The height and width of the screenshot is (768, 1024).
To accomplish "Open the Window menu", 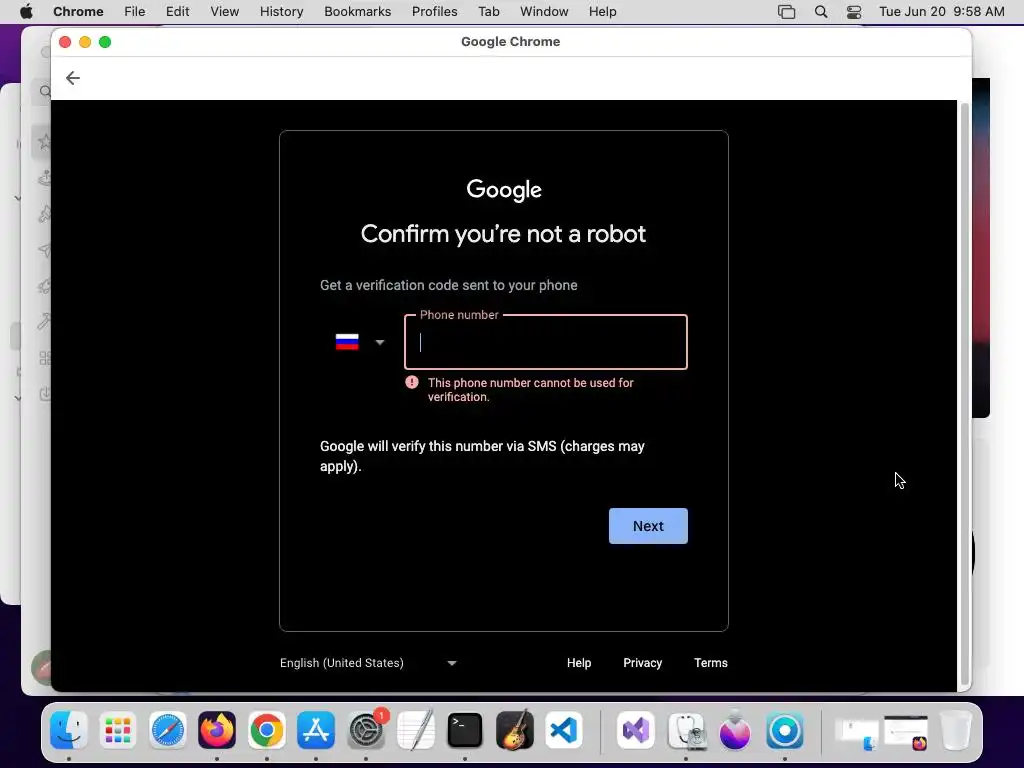I will (544, 11).
